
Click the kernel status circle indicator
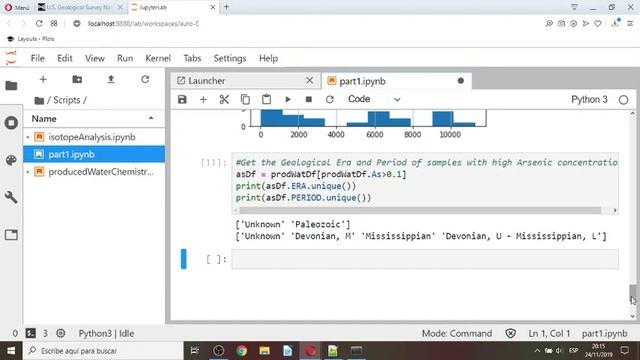pos(623,100)
